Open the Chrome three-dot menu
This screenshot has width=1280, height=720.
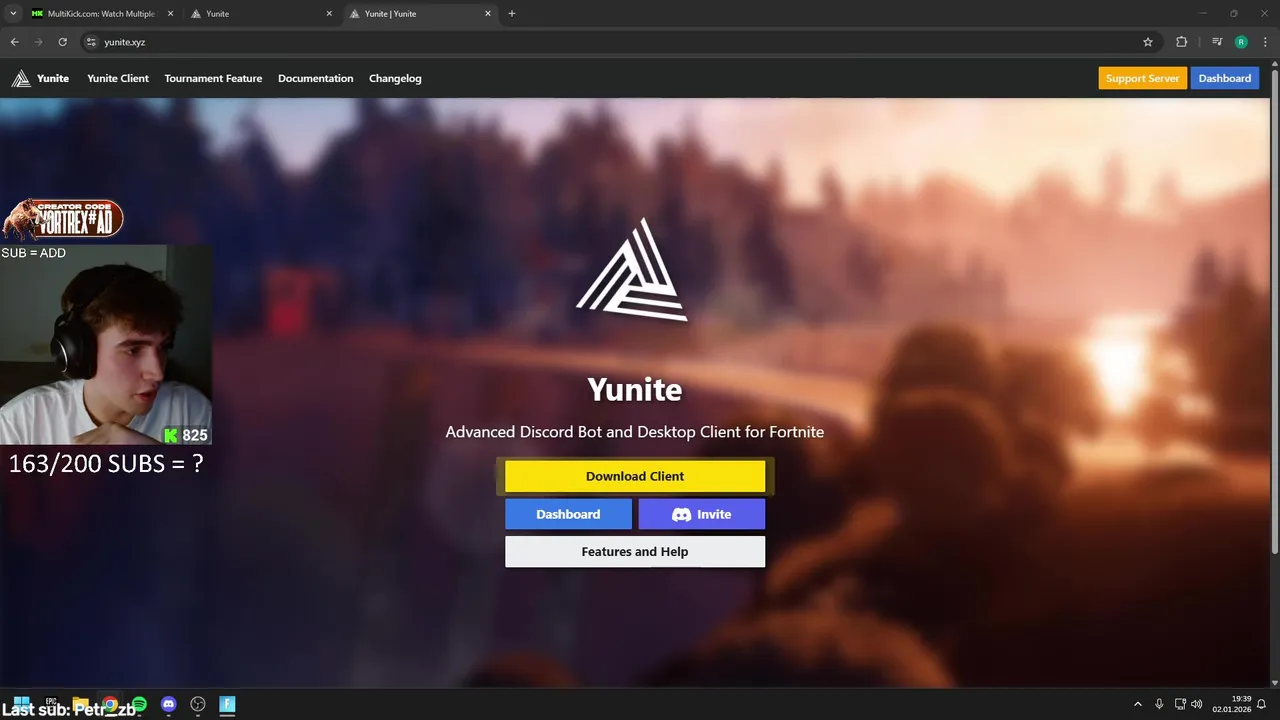tap(1264, 42)
